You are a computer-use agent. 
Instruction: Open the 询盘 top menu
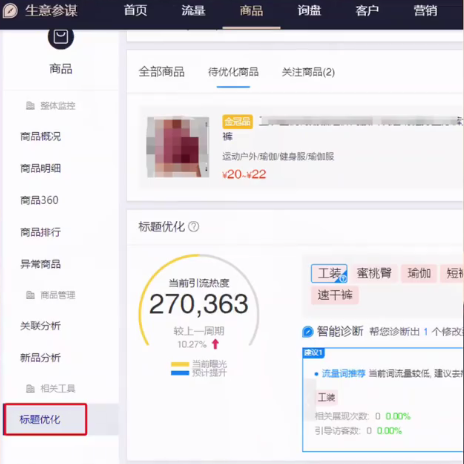(x=309, y=11)
